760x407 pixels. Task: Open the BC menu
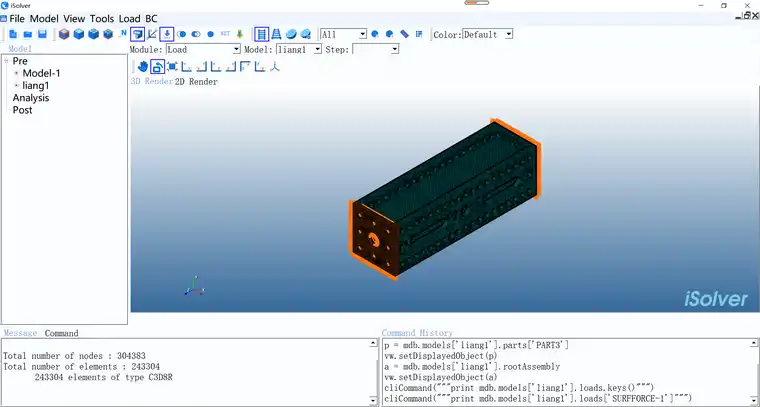pos(151,19)
